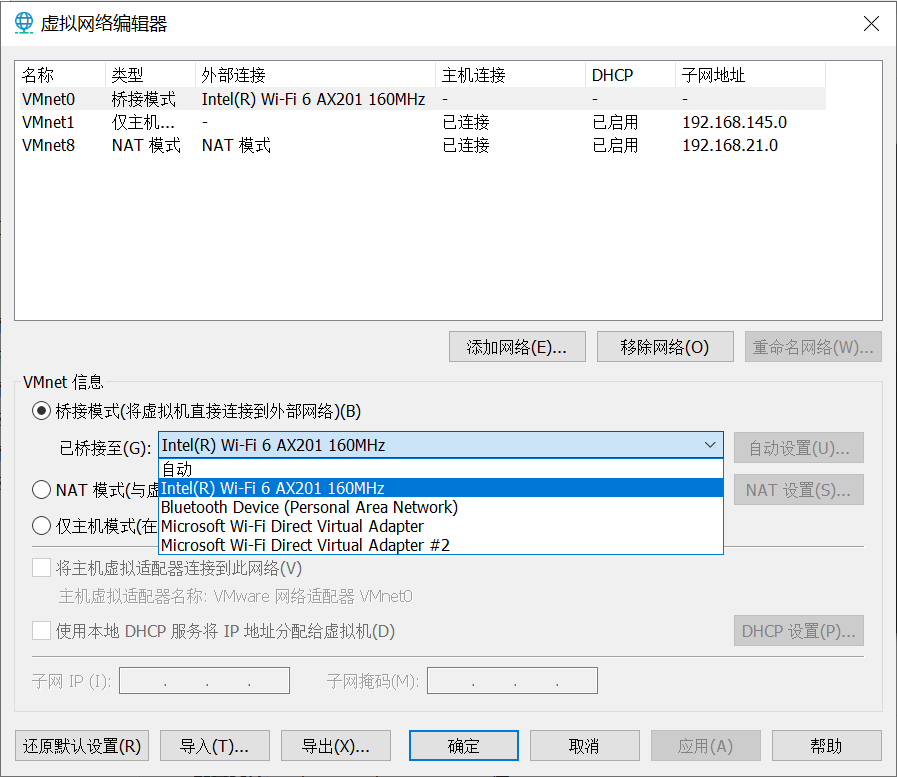Open NAT 设置(S)... button
This screenshot has width=897, height=777.
click(x=799, y=490)
